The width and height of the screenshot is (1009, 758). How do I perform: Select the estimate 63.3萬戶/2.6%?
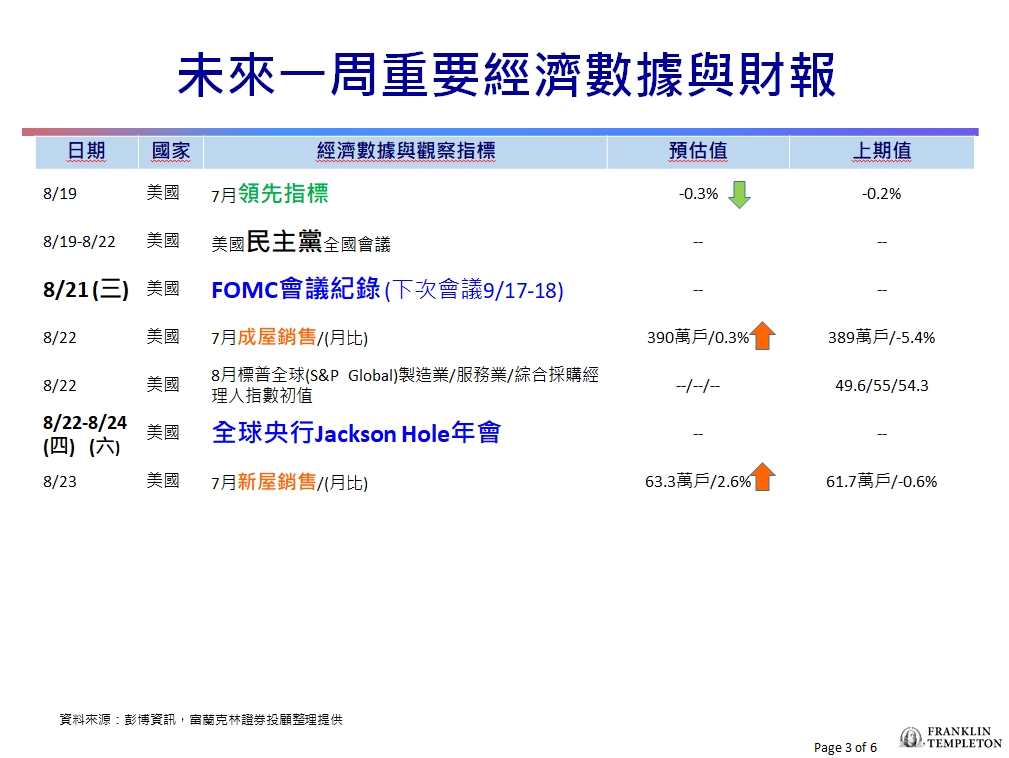coord(698,481)
